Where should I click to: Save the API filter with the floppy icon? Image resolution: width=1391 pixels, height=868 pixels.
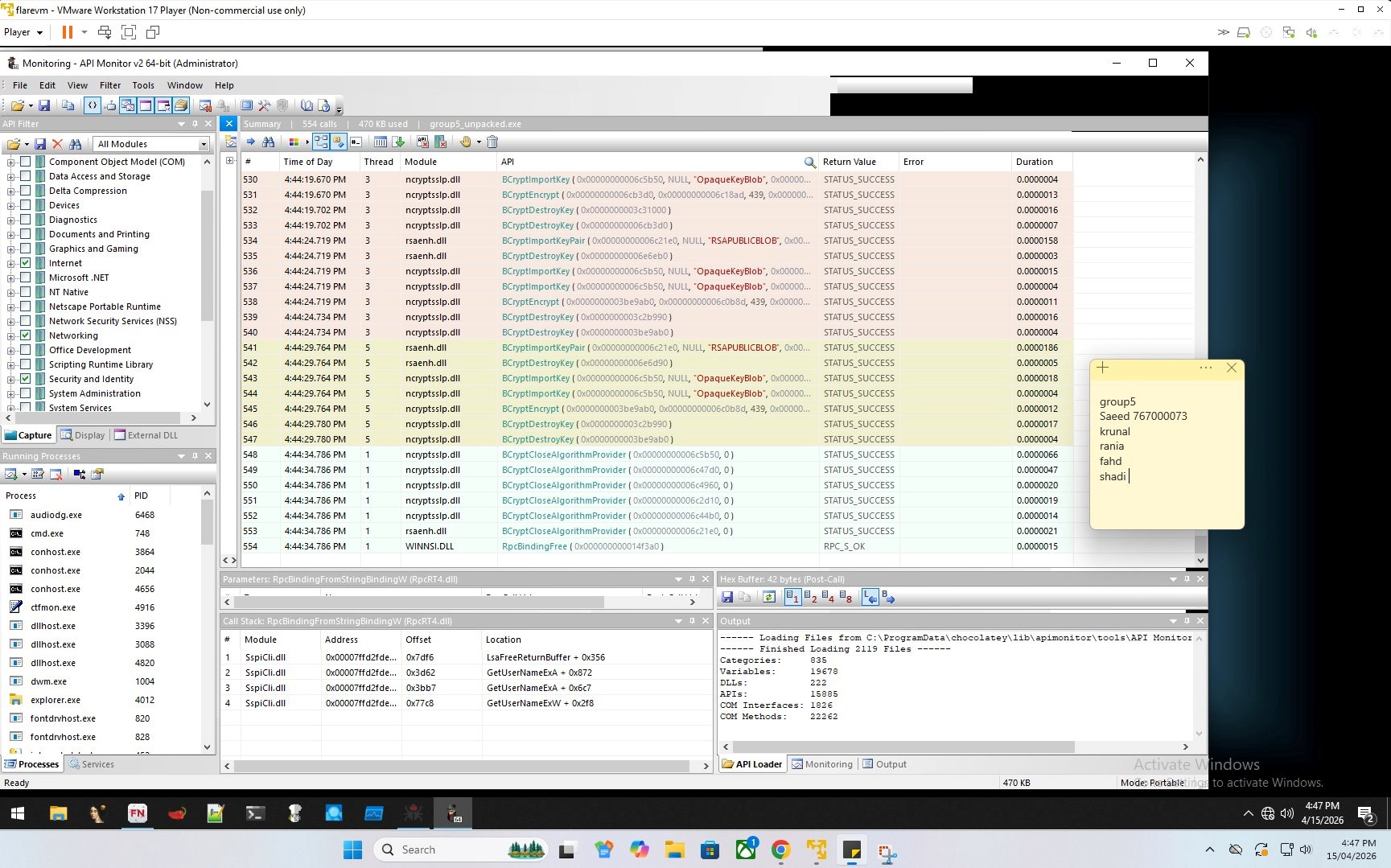tap(39, 144)
